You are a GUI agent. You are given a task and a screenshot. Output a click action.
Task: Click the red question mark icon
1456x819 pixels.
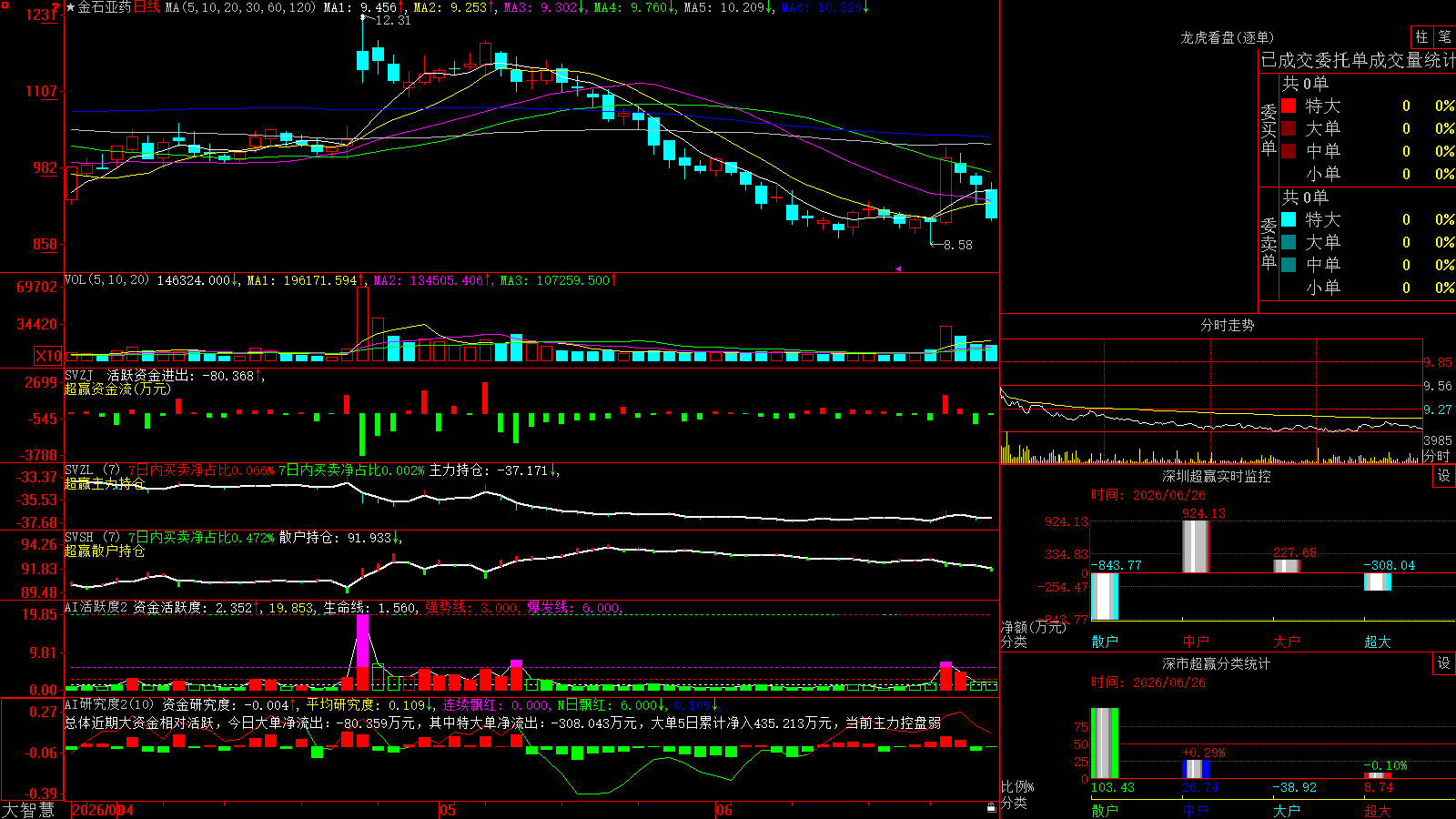[x=56, y=8]
